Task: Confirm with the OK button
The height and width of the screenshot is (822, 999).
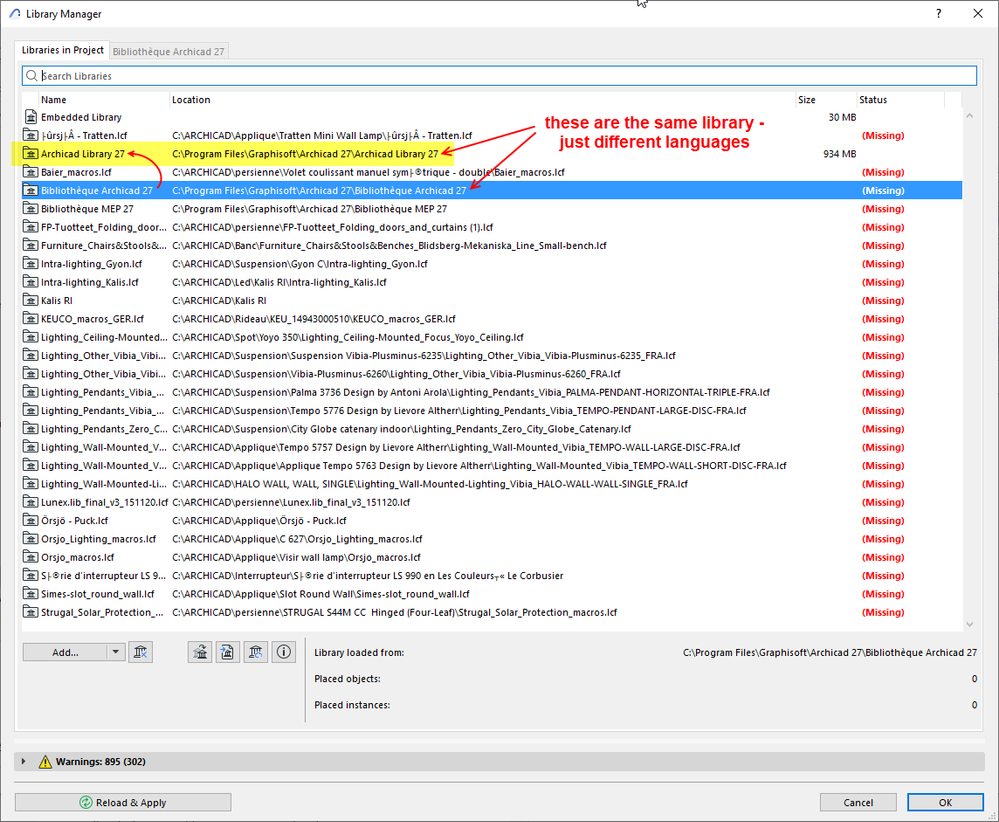Action: click(945, 802)
